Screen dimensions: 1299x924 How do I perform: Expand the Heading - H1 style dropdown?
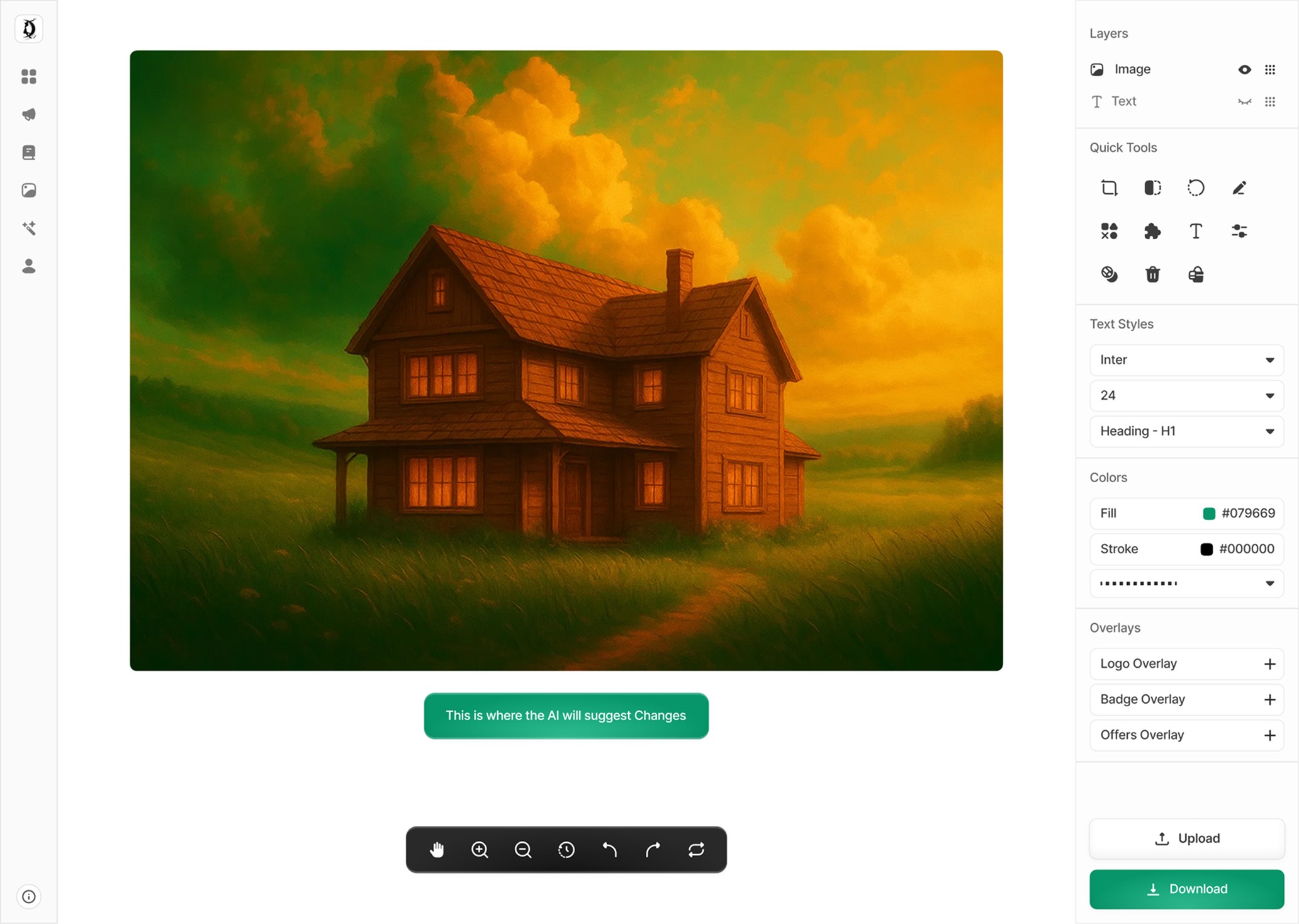coord(1186,431)
